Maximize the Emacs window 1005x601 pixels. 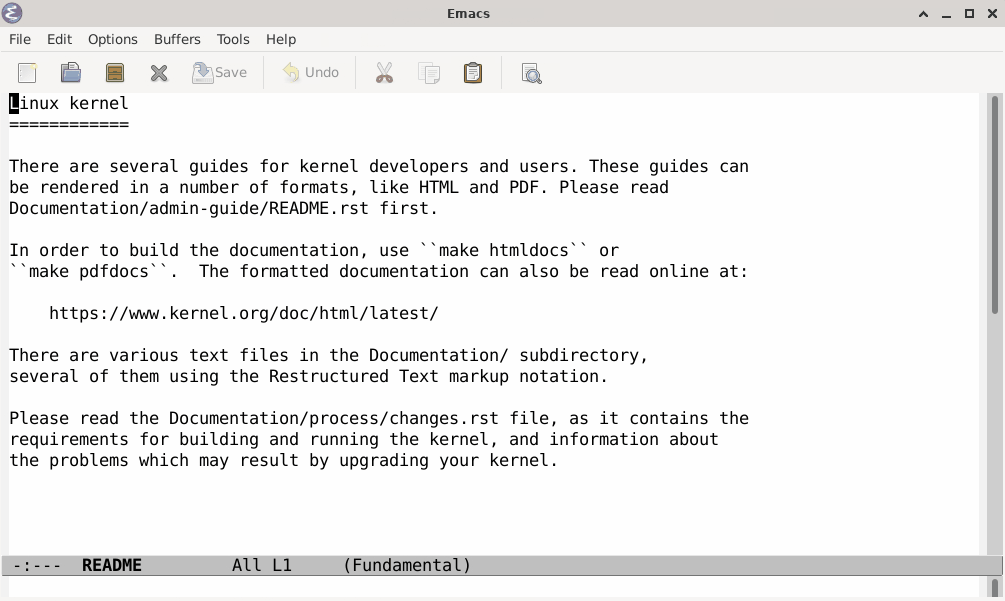point(970,13)
